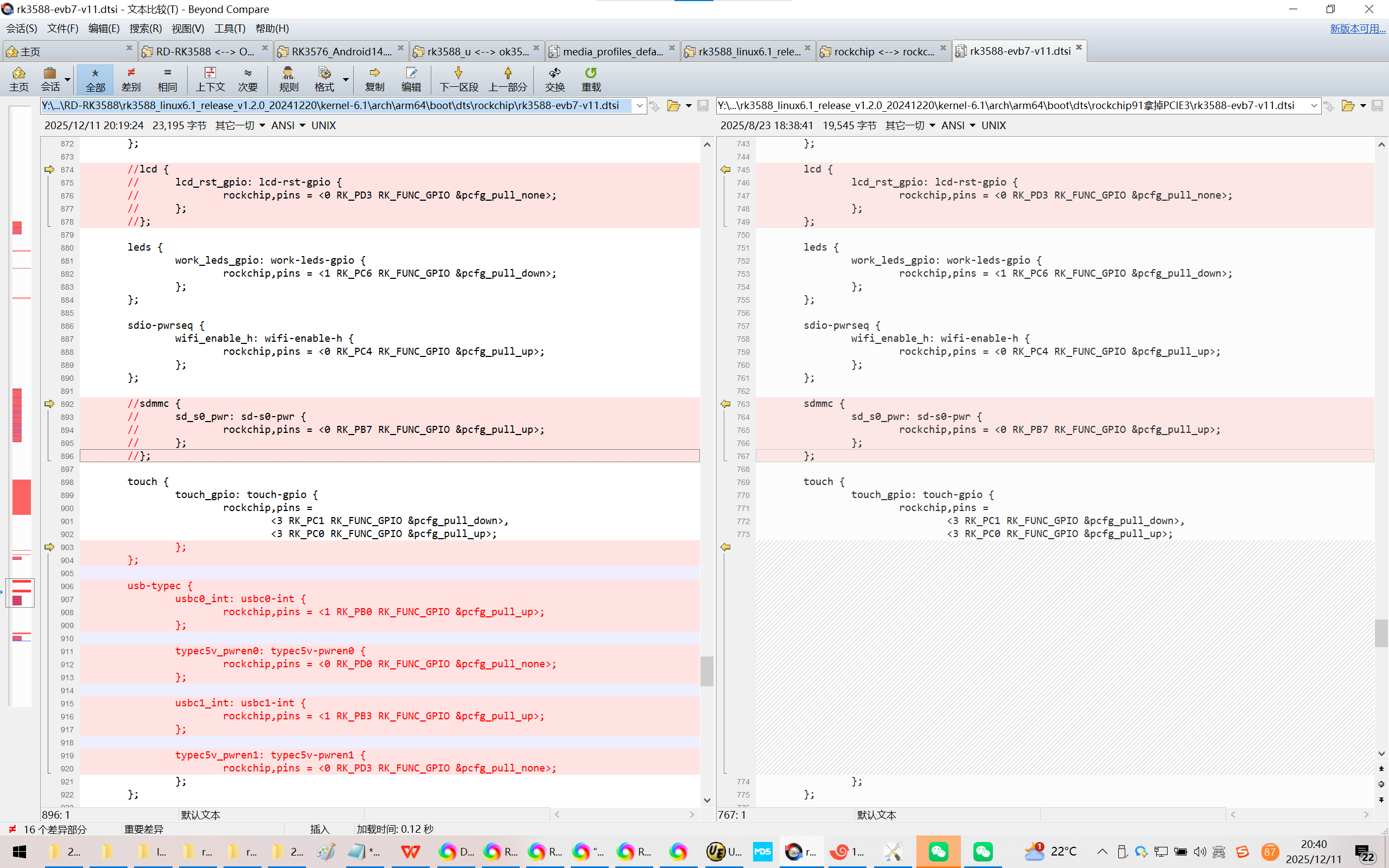
Task: Click the Home (主页) toolbar button
Action: click(18, 79)
